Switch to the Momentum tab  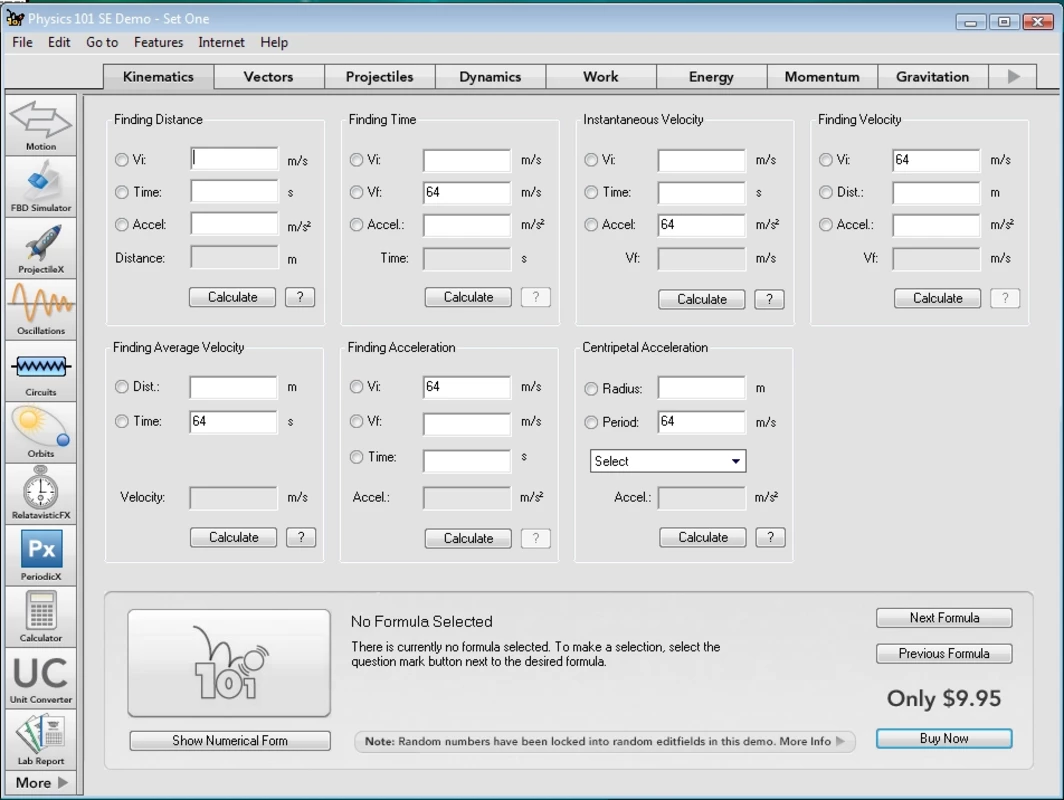pyautogui.click(x=822, y=77)
